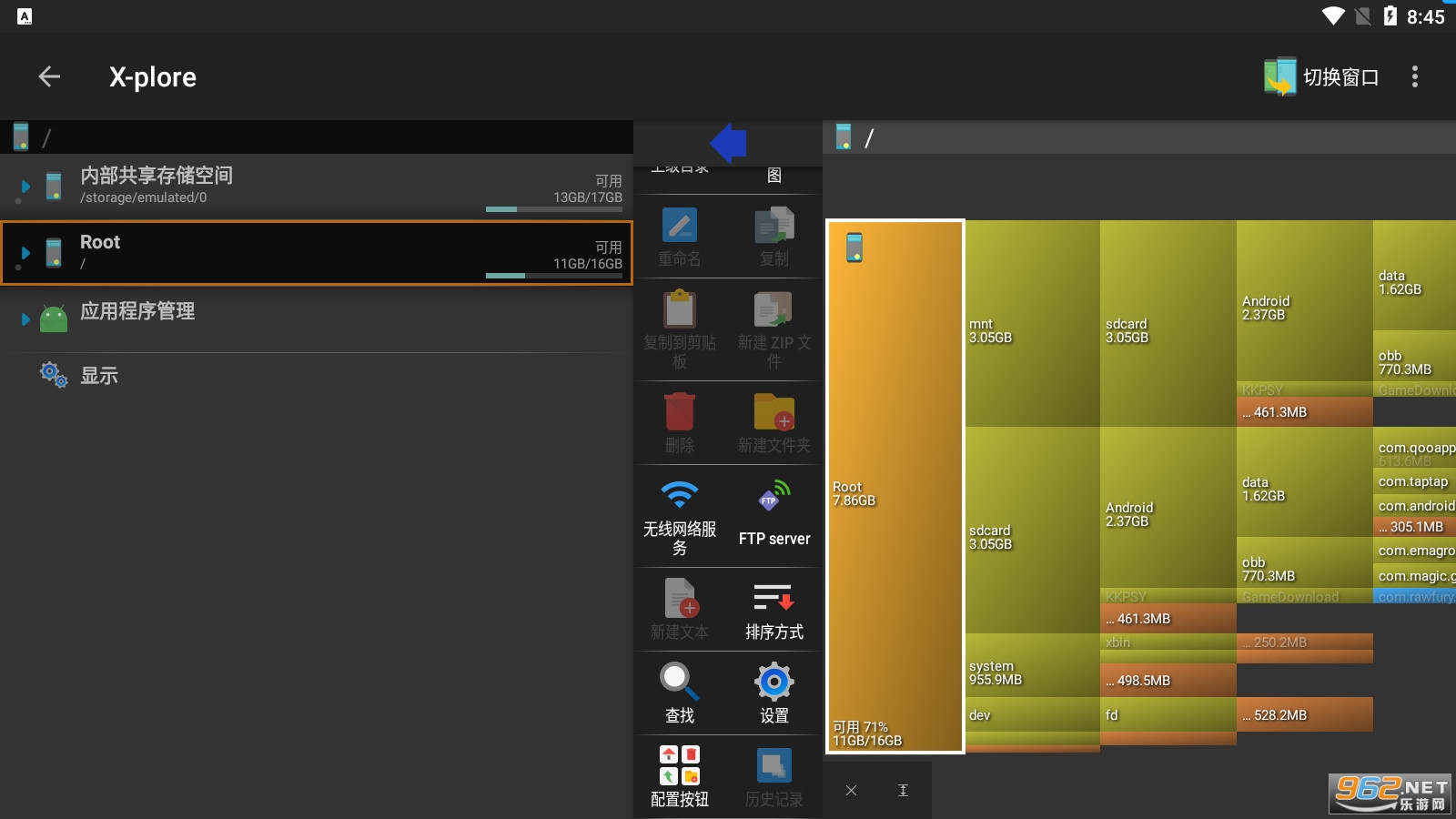The height and width of the screenshot is (819, 1456).
Task: Click the no-SIM signal status icon
Action: coord(1363,16)
